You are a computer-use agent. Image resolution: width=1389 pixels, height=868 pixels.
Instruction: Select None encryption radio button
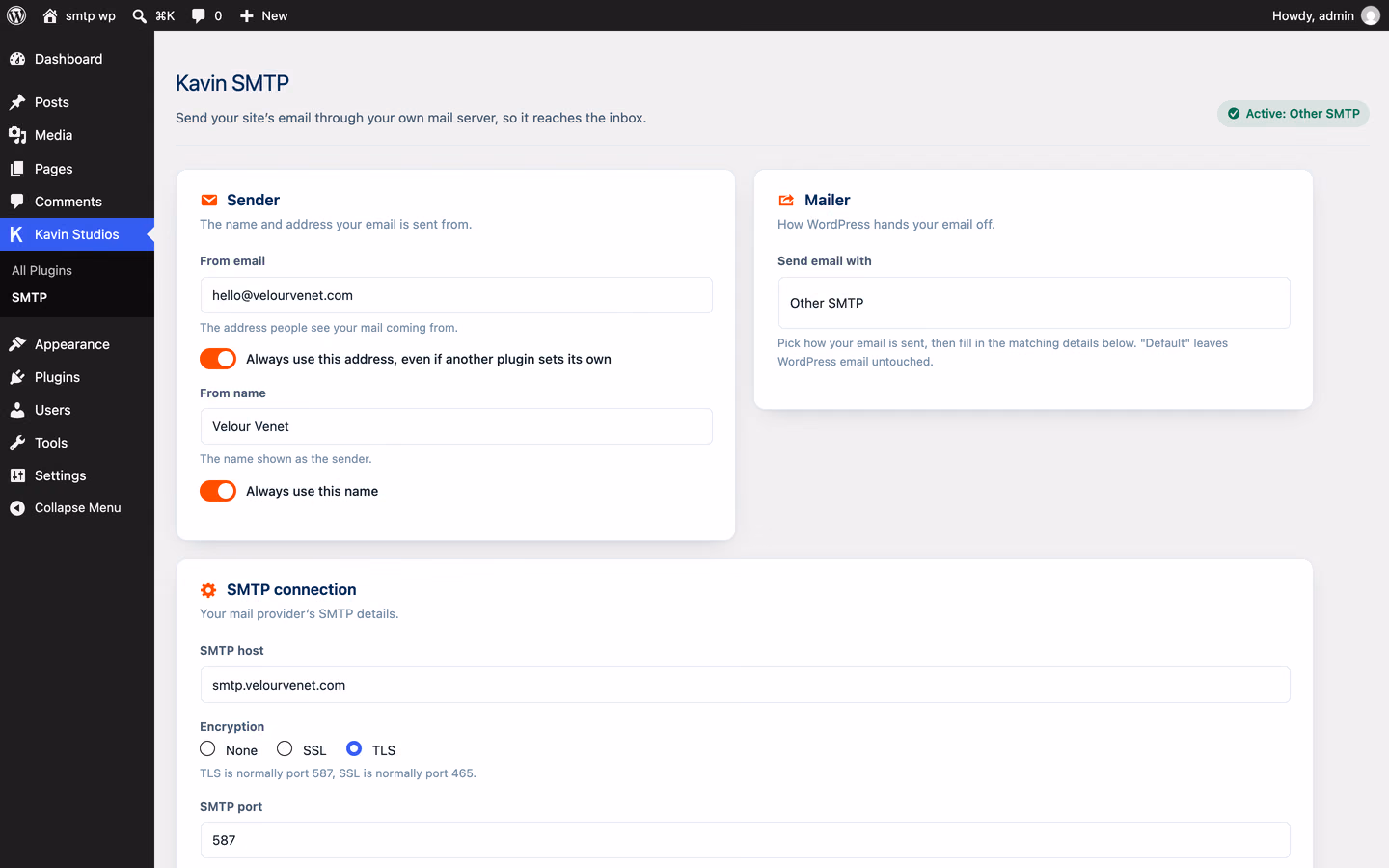(207, 748)
